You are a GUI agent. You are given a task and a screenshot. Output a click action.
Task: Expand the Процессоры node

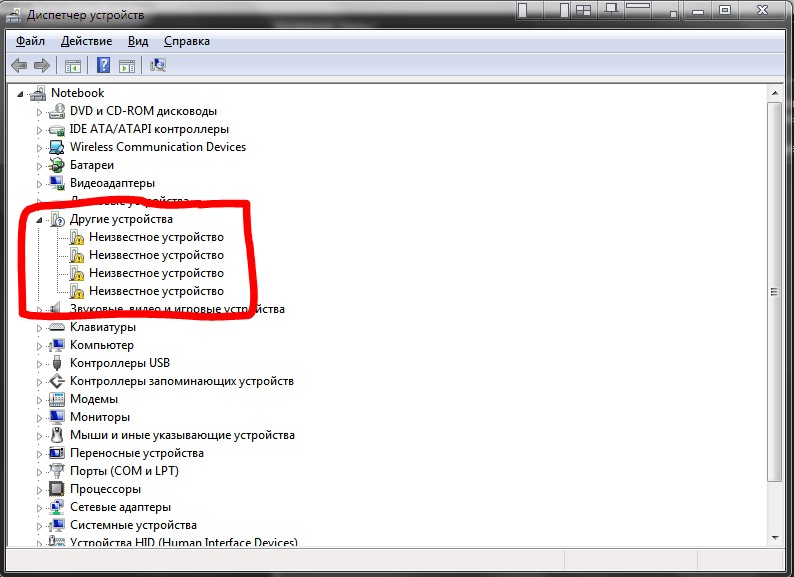(x=39, y=490)
